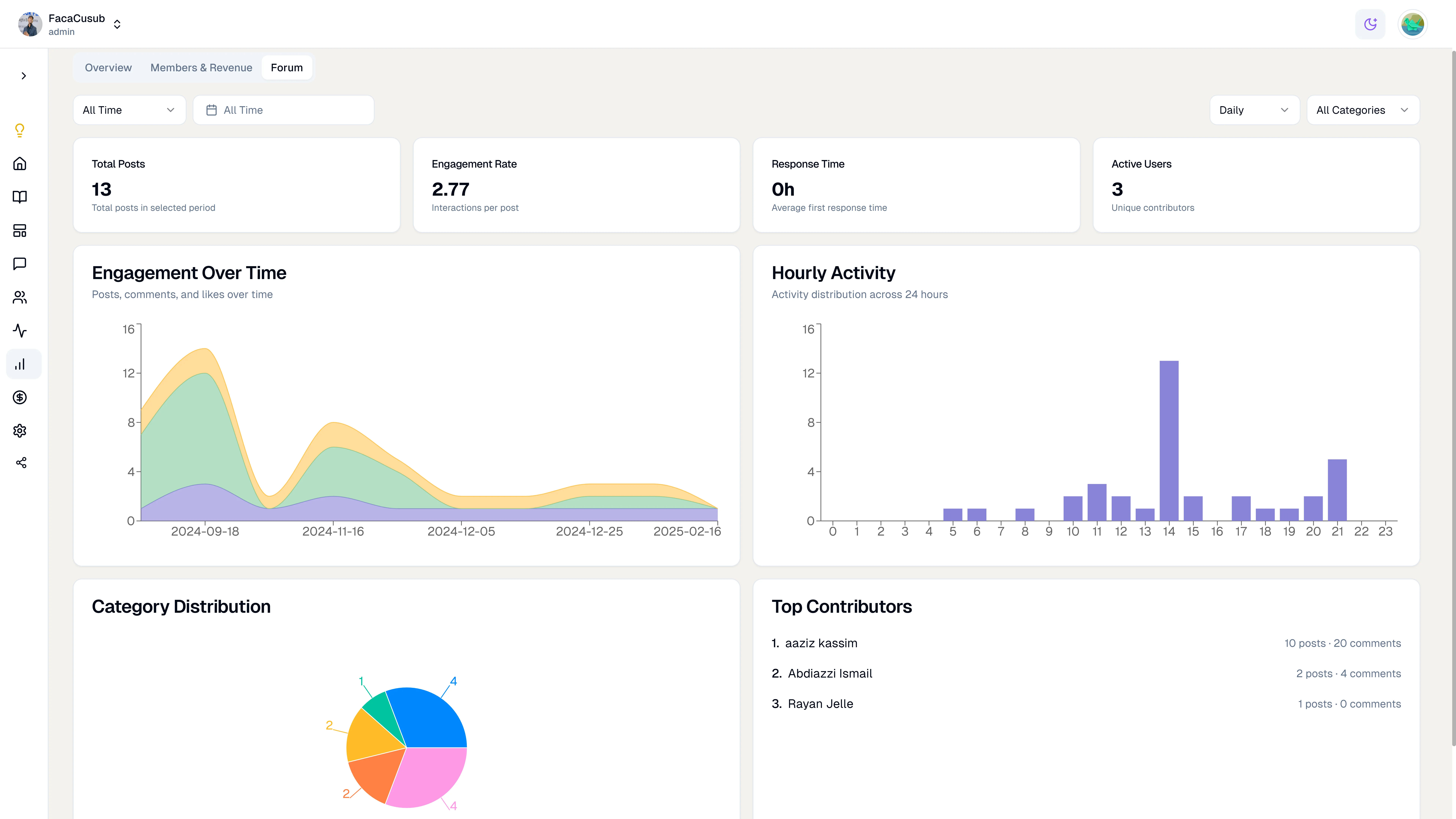Click the FacaCusub community avatar image
The width and height of the screenshot is (1456, 819).
tap(30, 24)
